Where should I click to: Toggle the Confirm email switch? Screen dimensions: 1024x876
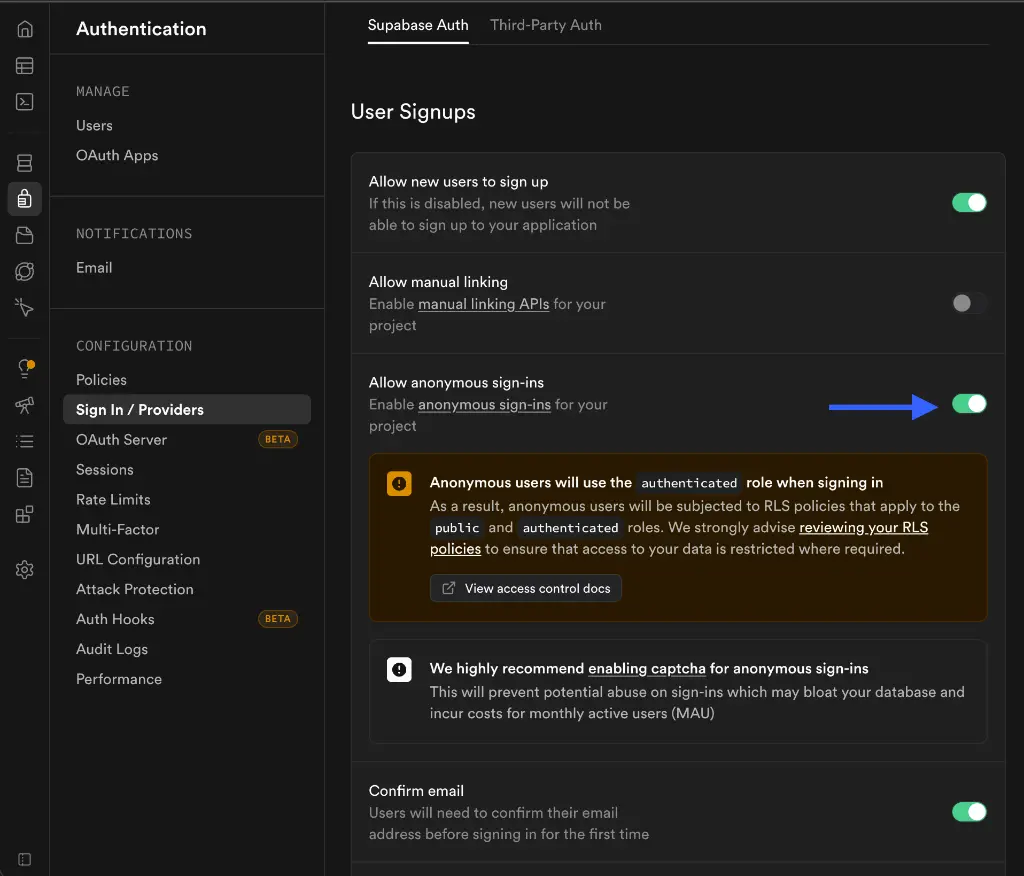(x=968, y=811)
